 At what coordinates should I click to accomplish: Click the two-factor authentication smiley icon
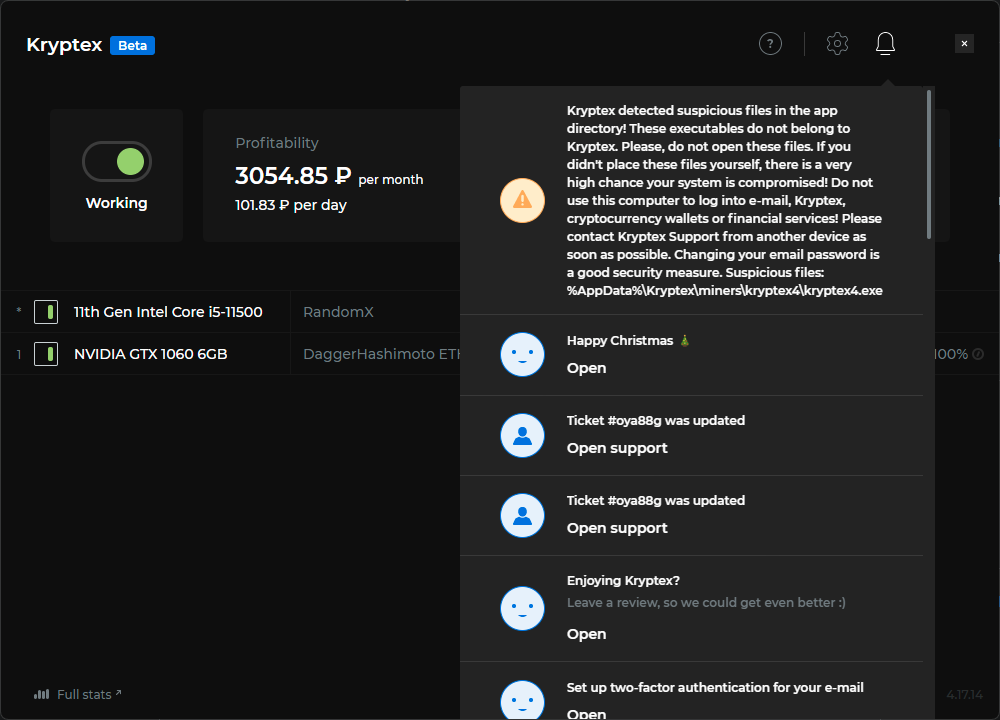point(522,700)
